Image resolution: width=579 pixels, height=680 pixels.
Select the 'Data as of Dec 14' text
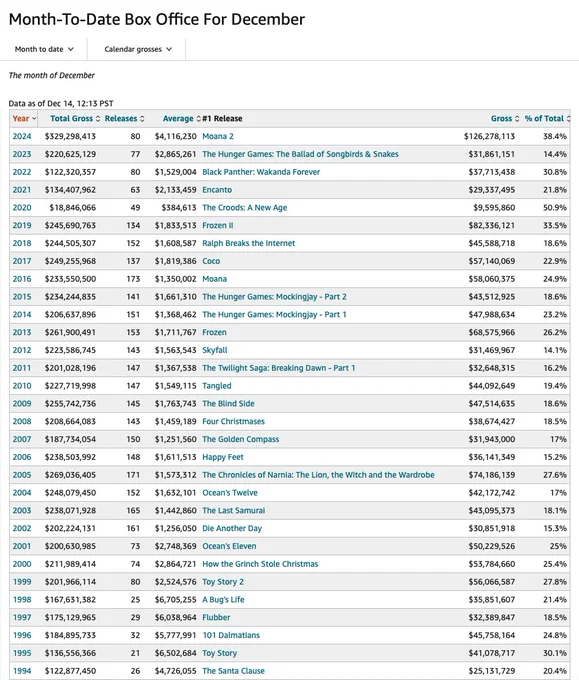tap(61, 103)
